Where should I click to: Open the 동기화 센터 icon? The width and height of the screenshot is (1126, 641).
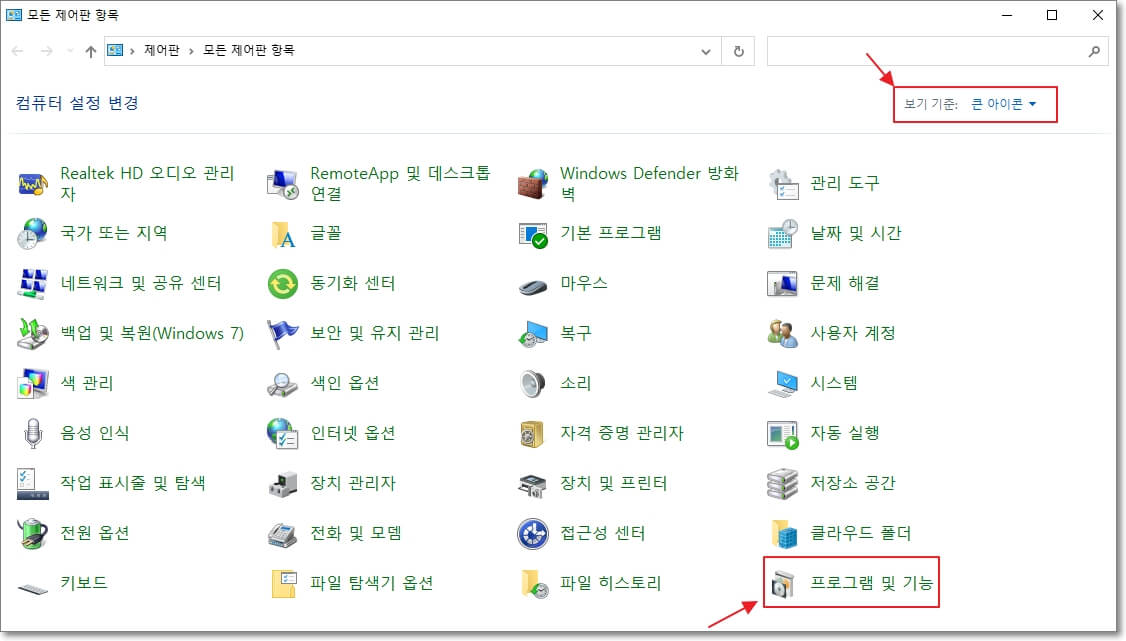(x=282, y=284)
